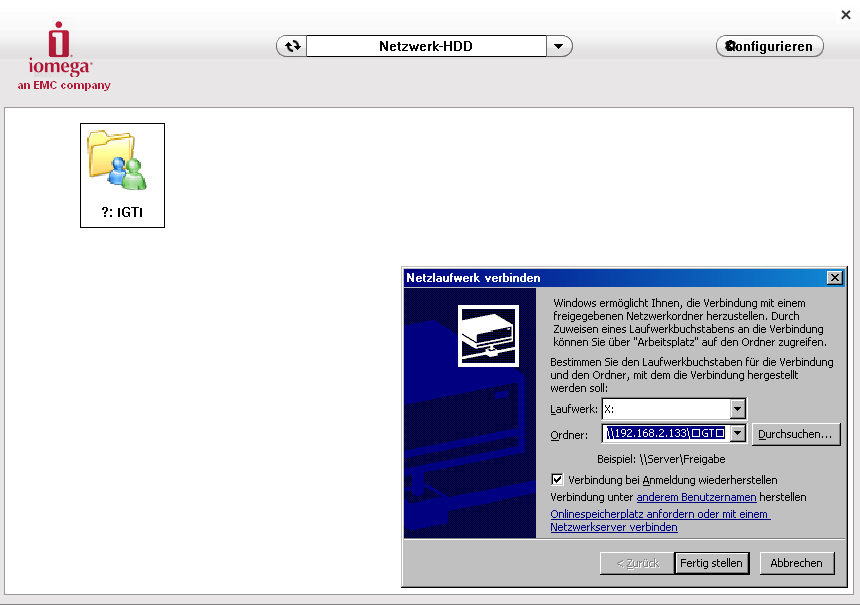The image size is (860, 605).
Task: Open the anderem Benutzernamen link
Action: (696, 497)
